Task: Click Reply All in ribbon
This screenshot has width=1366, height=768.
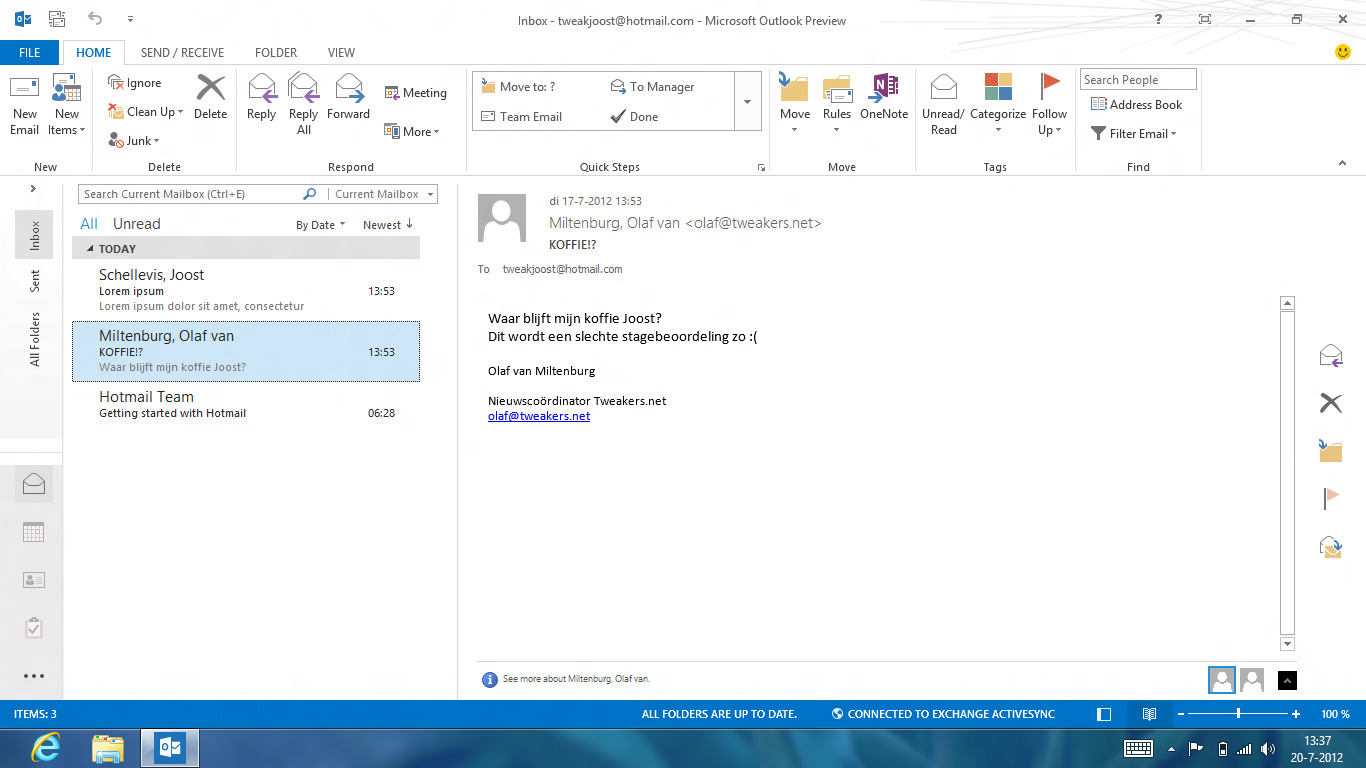Action: point(303,105)
